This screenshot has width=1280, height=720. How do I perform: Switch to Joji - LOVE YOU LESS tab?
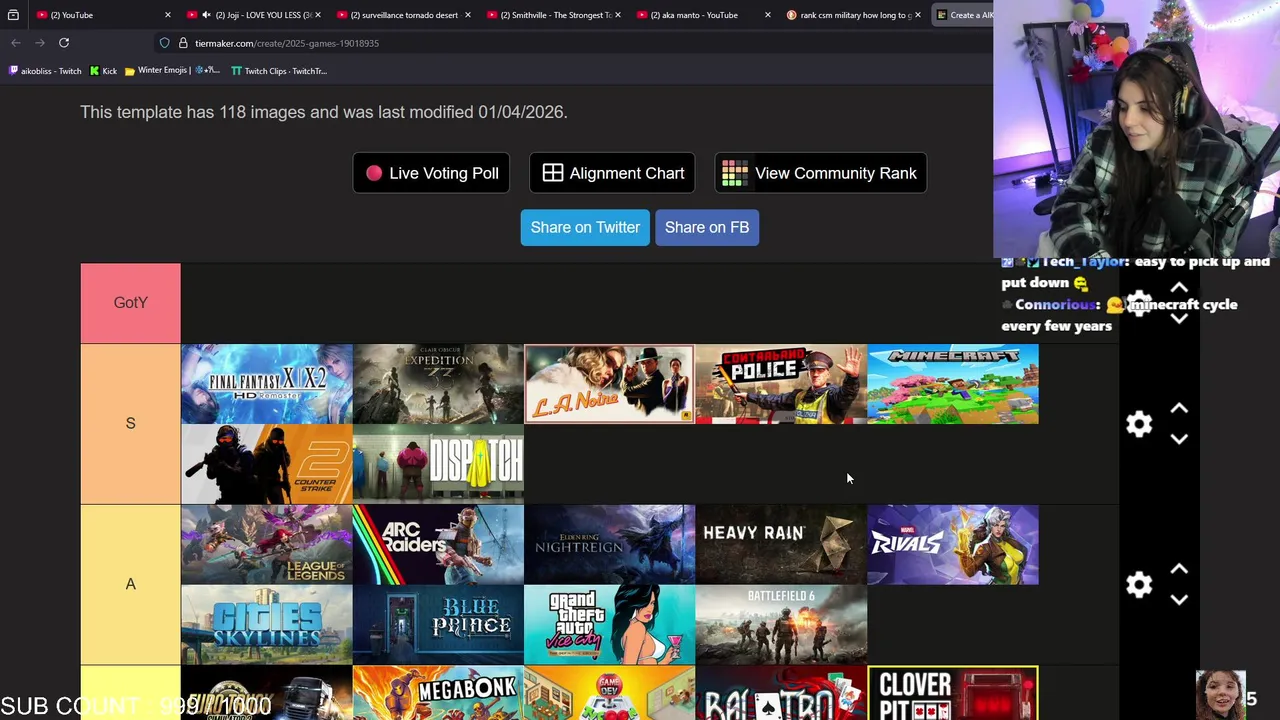coord(252,15)
